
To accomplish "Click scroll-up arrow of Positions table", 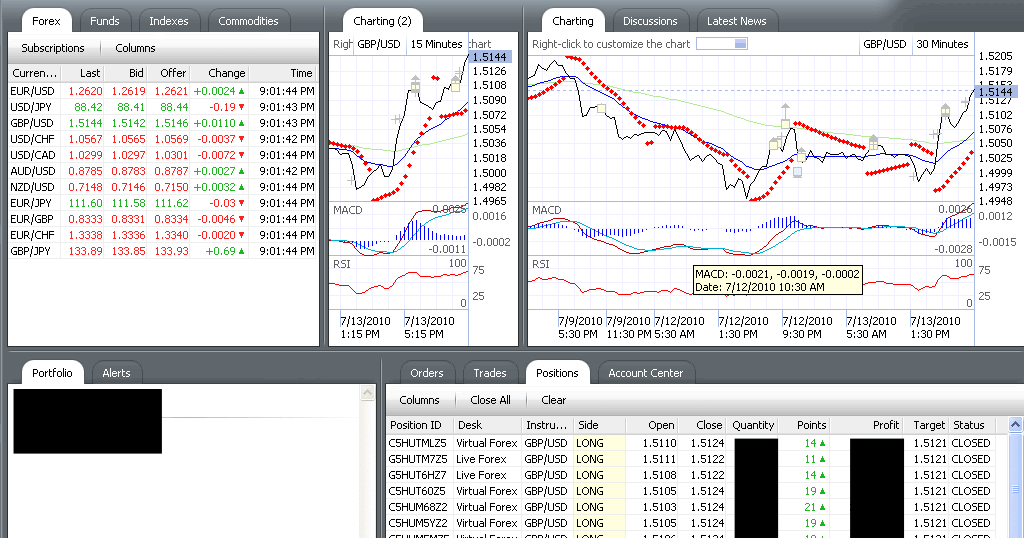I will click(x=1016, y=424).
